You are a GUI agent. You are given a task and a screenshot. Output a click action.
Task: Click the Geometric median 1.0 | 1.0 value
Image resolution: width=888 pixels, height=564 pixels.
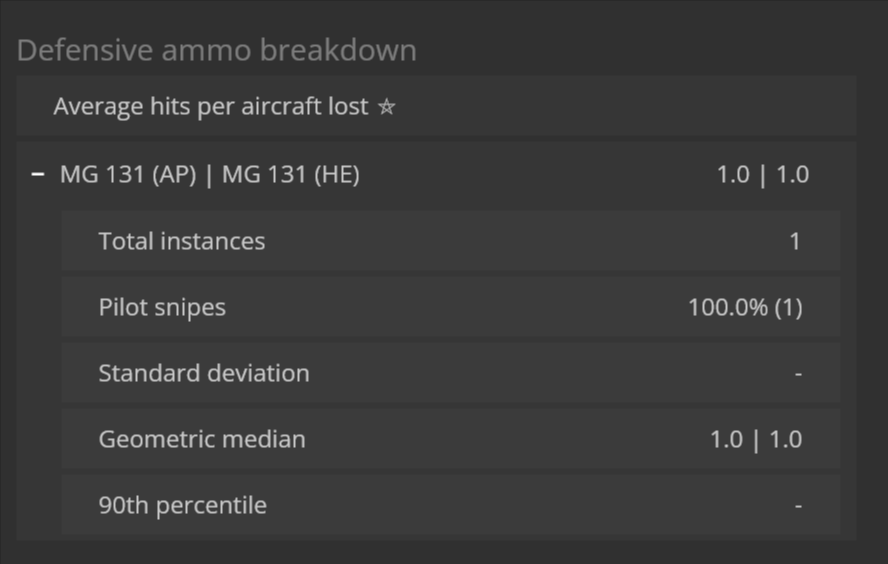(x=756, y=439)
